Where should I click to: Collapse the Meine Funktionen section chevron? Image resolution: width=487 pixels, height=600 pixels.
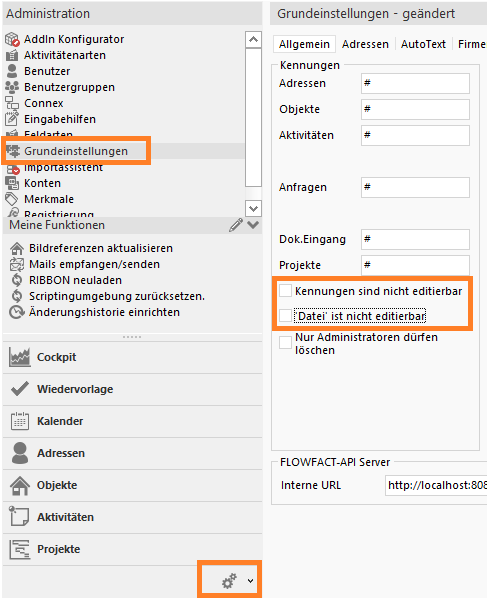coord(253,225)
